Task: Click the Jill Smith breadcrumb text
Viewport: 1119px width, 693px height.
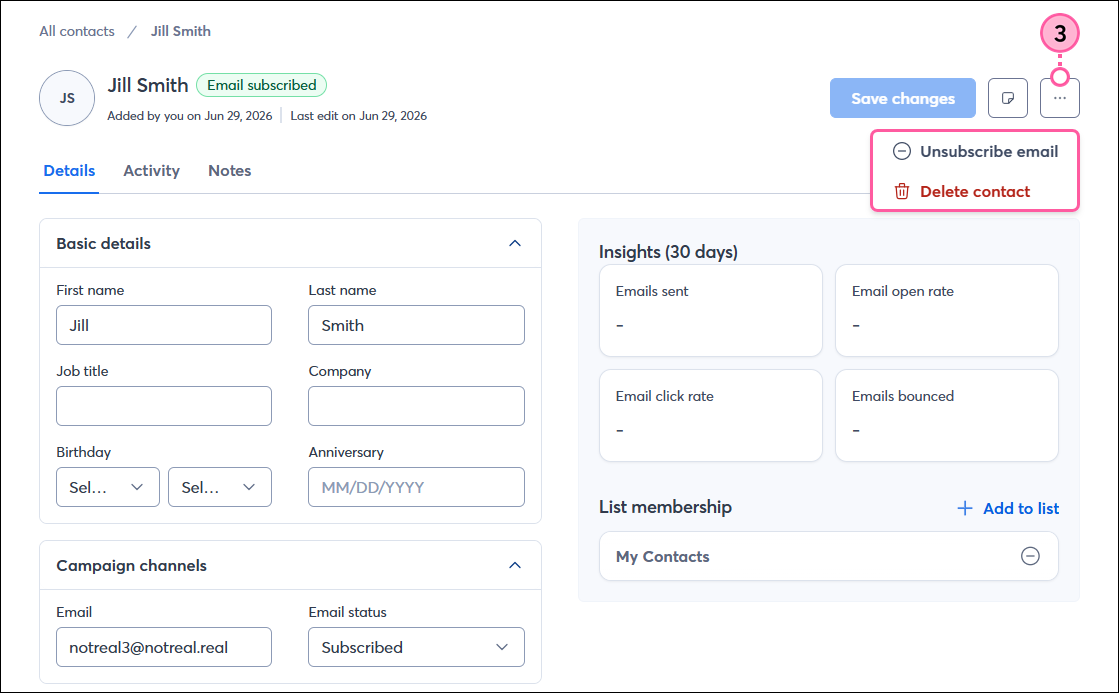Action: (x=181, y=31)
